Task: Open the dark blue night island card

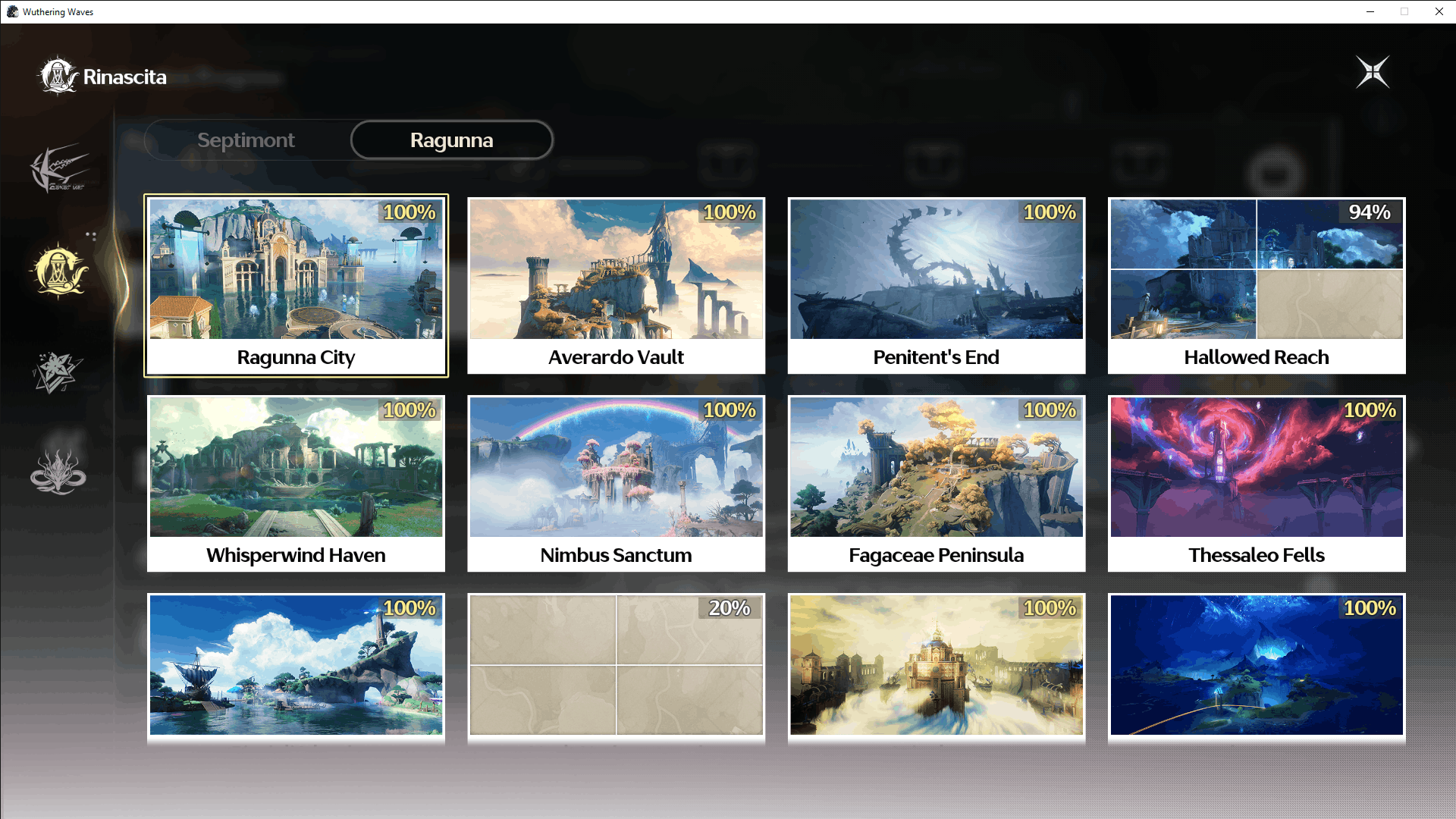Action: pos(1257,667)
